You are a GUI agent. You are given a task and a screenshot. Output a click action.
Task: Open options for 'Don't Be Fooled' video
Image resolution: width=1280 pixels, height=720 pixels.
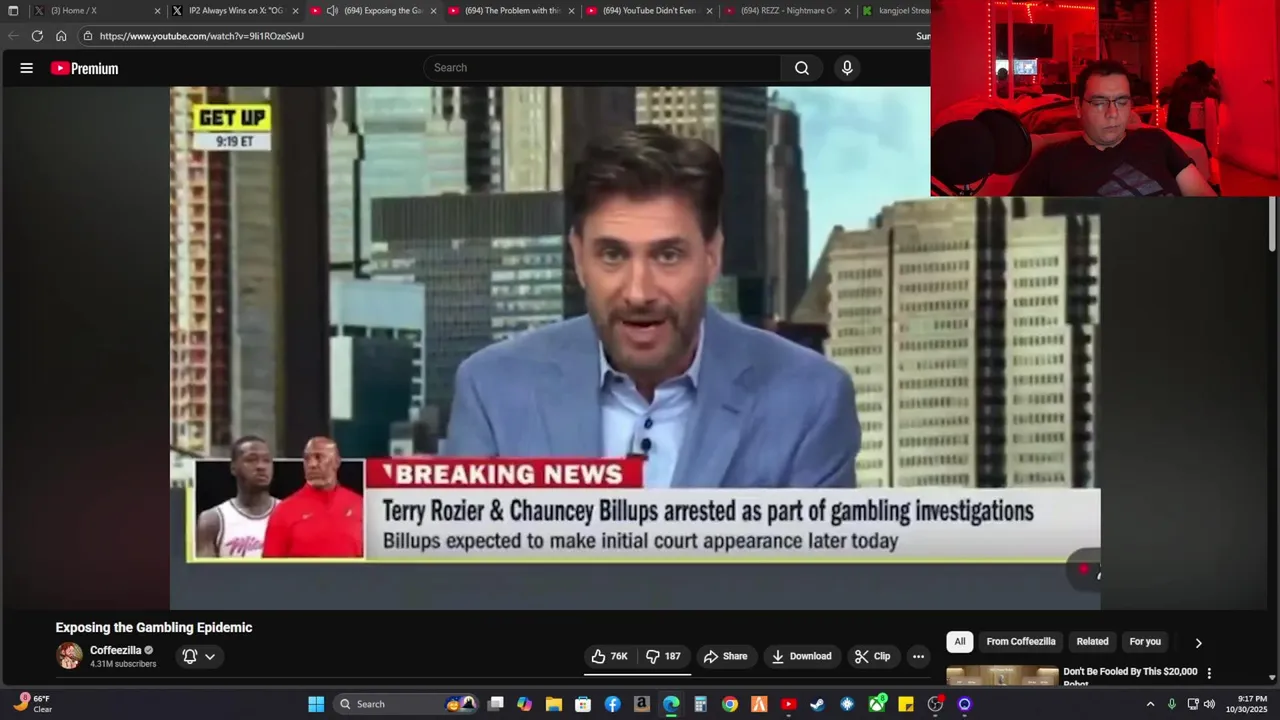(x=1209, y=673)
